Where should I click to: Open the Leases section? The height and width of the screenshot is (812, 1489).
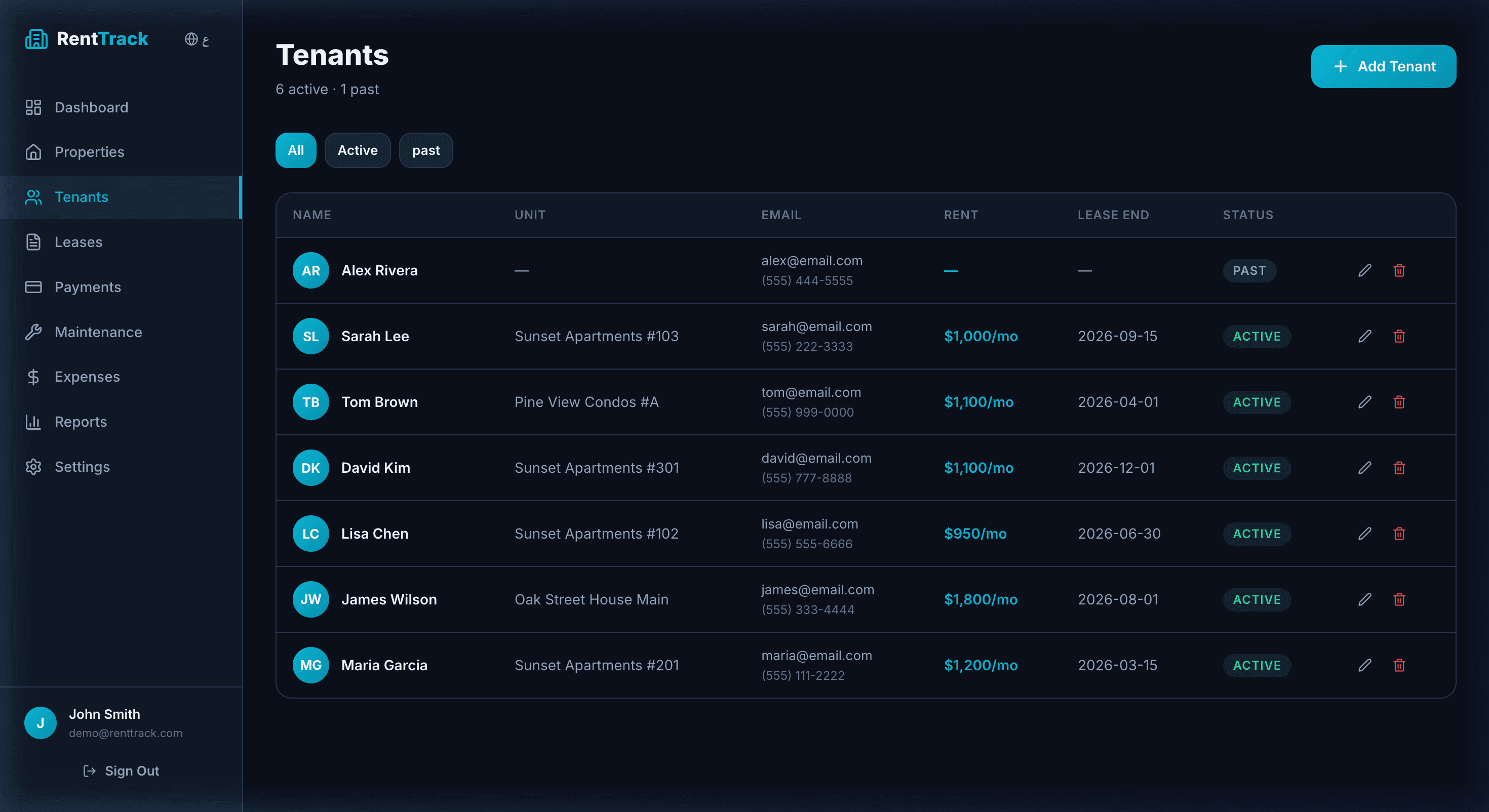coord(79,242)
